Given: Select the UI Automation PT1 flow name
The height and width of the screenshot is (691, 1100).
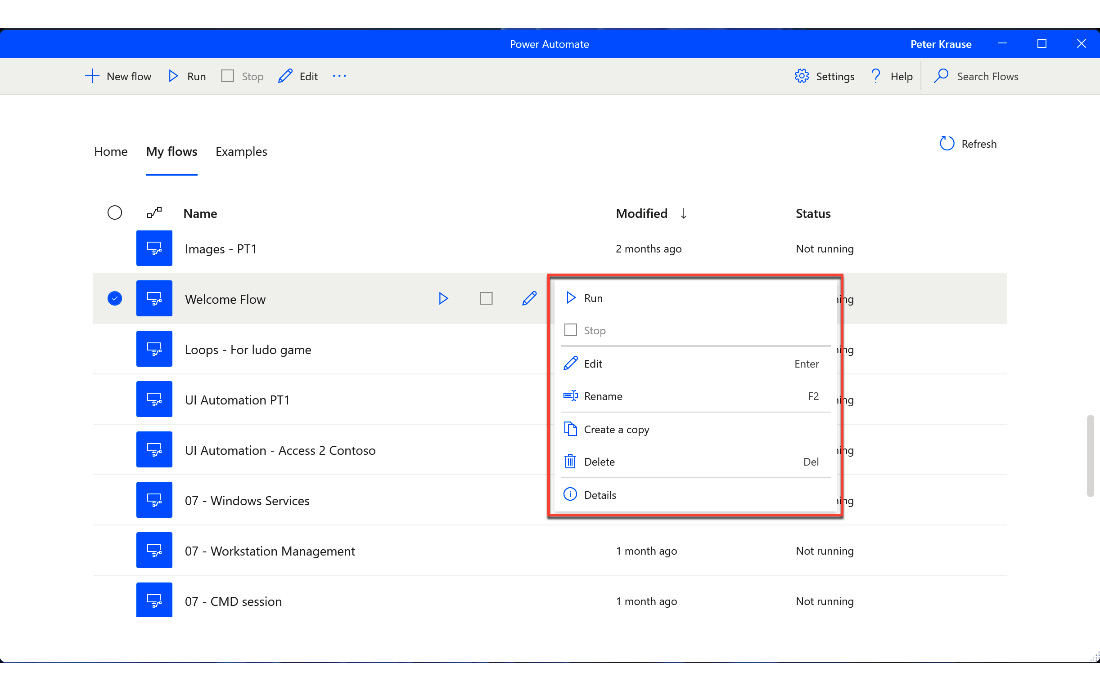Looking at the screenshot, I should click(x=237, y=400).
